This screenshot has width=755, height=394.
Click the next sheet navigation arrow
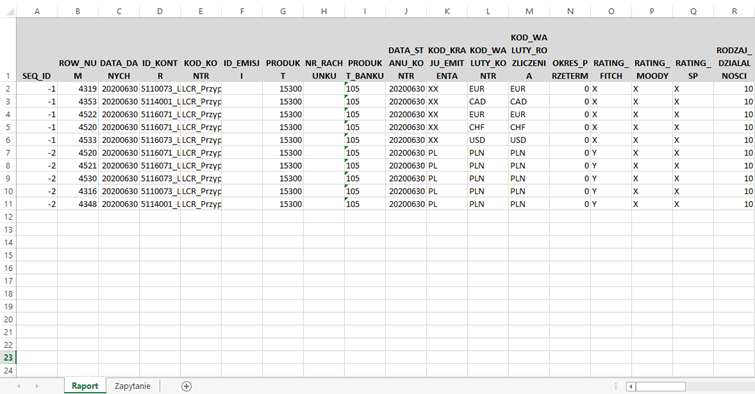click(x=37, y=386)
